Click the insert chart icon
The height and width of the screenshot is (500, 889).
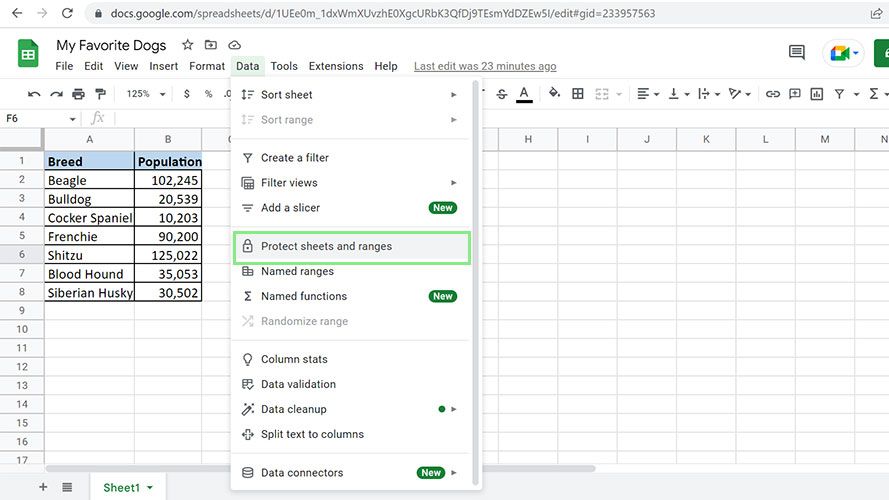[x=817, y=94]
